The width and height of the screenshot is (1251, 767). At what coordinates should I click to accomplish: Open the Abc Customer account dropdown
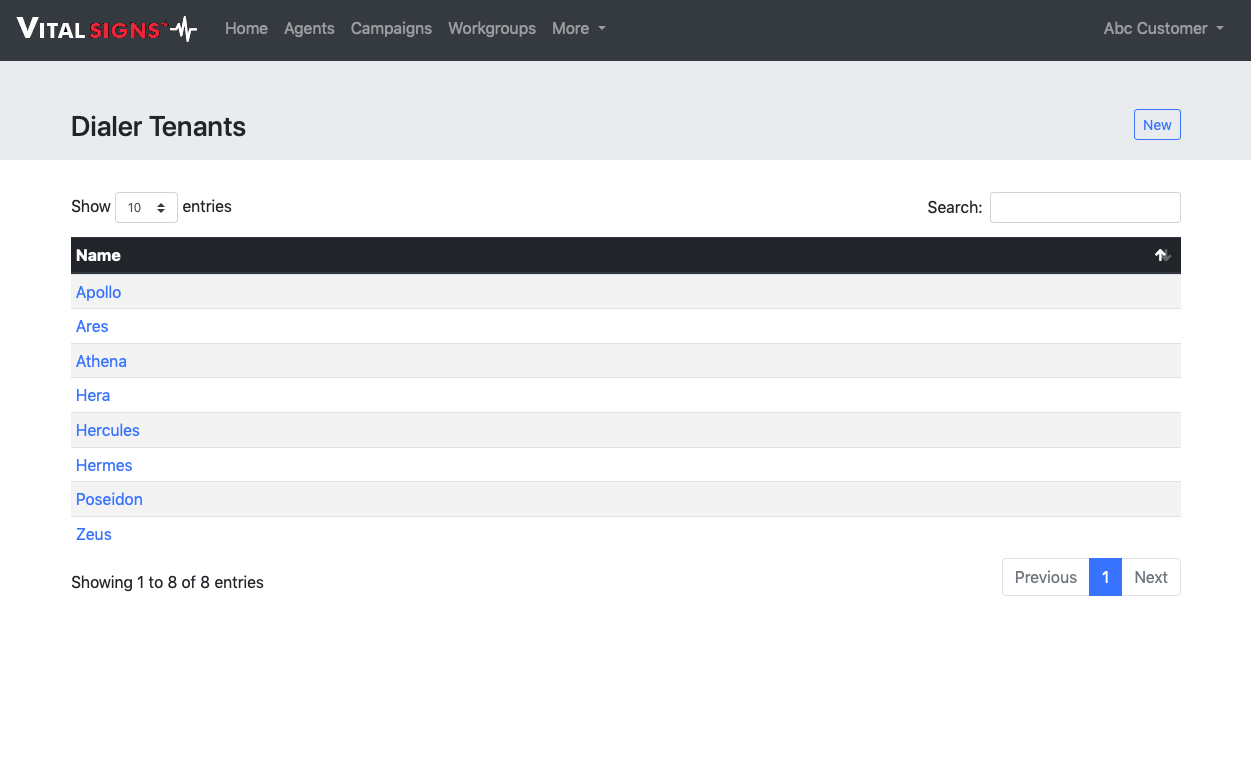coord(1163,29)
